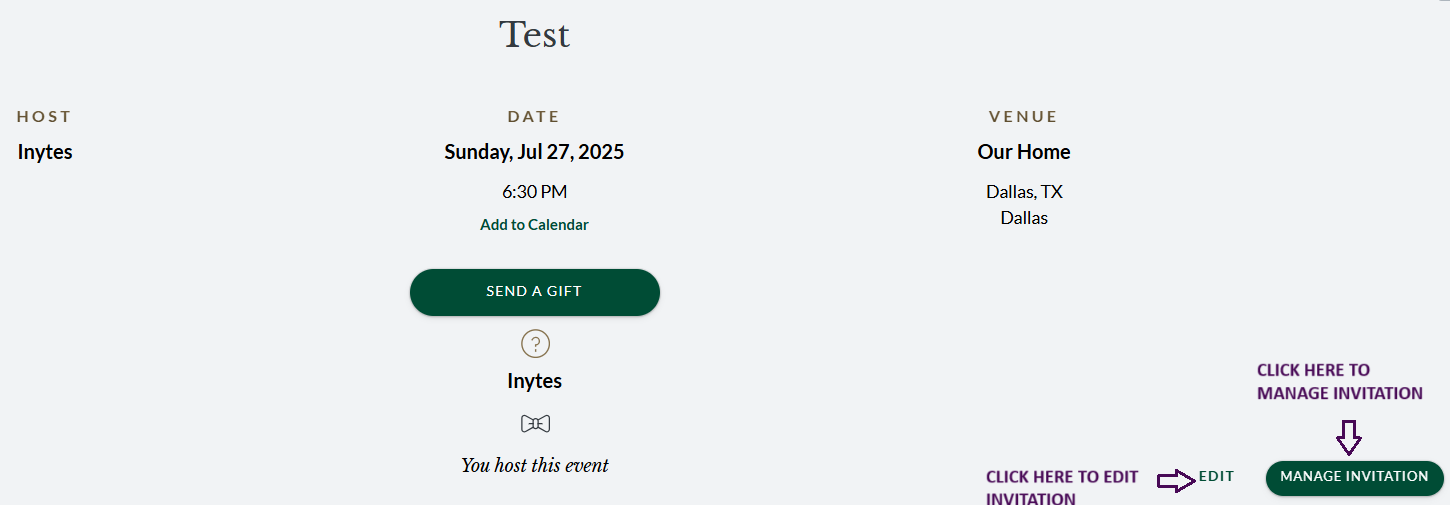Click the Our Home venue name
Viewport: 1450px width, 505px height.
1023,152
